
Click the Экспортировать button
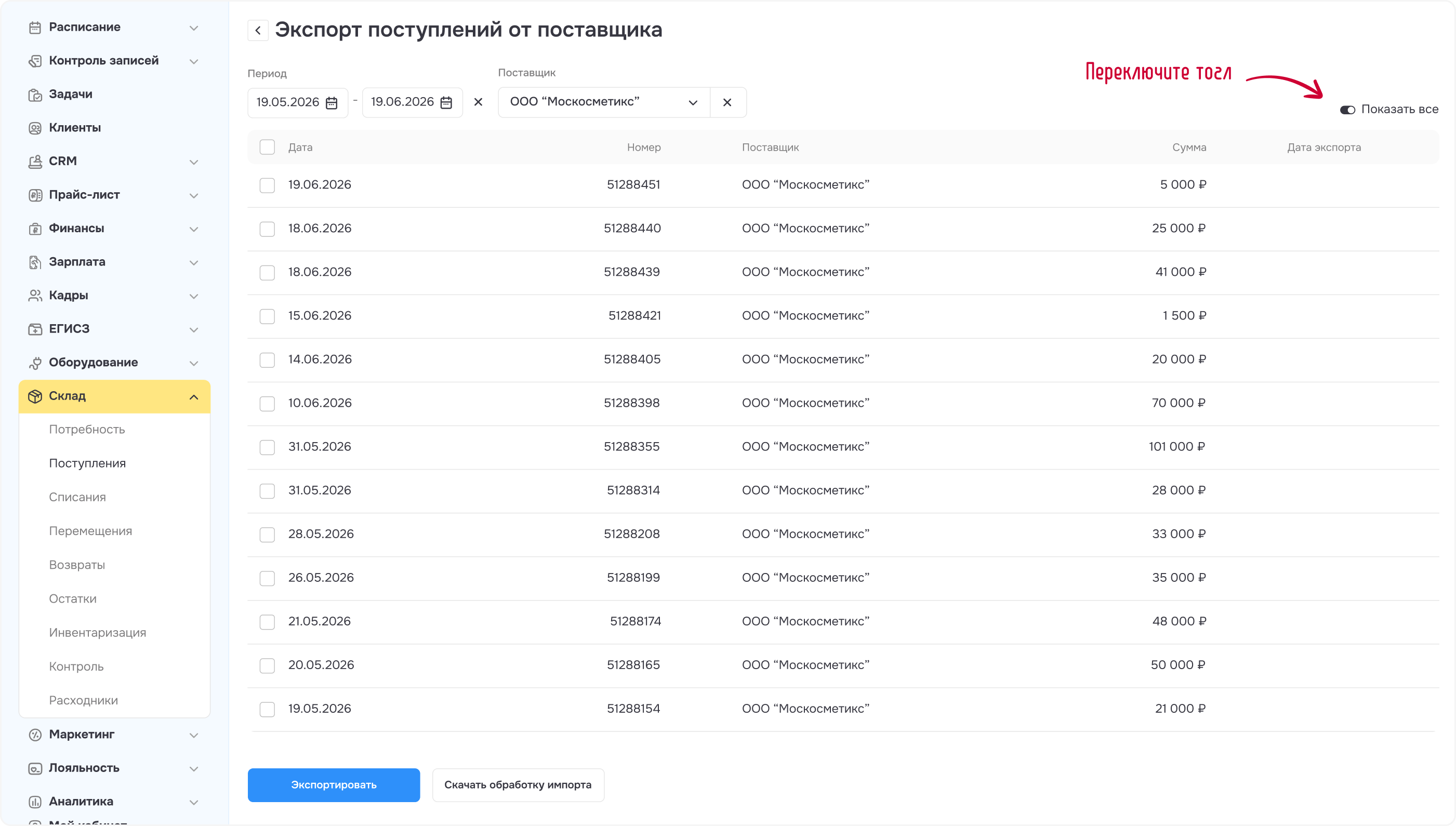click(334, 785)
